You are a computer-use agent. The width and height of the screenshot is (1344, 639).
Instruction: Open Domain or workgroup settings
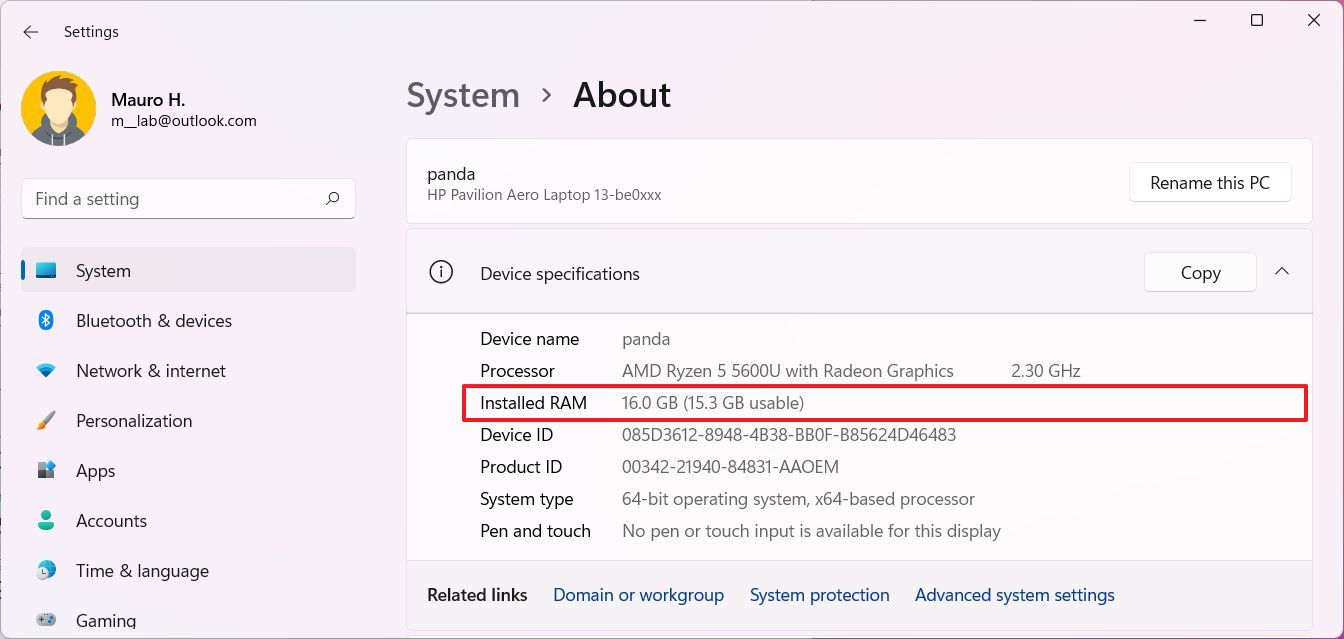pyautogui.click(x=638, y=594)
